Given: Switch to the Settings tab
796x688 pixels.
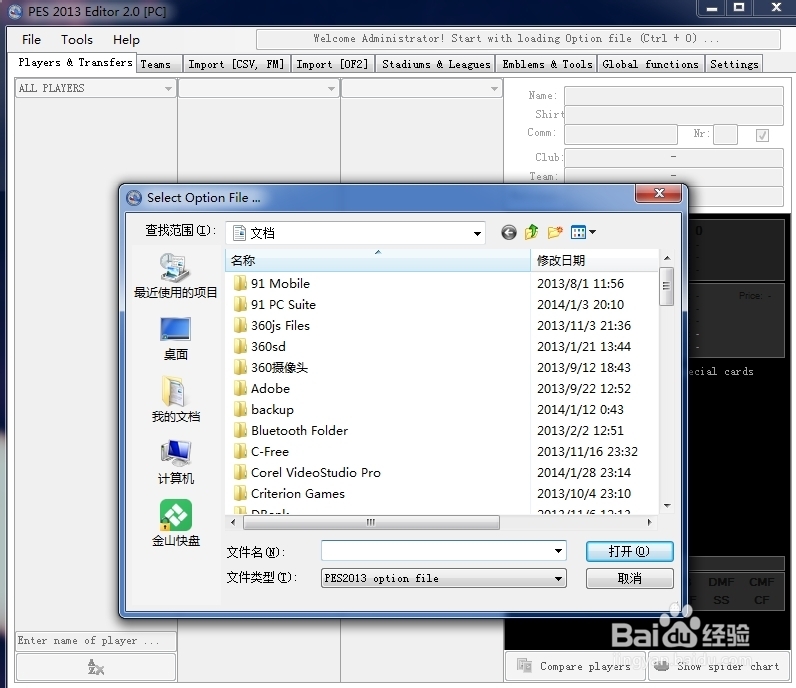Looking at the screenshot, I should [x=734, y=64].
